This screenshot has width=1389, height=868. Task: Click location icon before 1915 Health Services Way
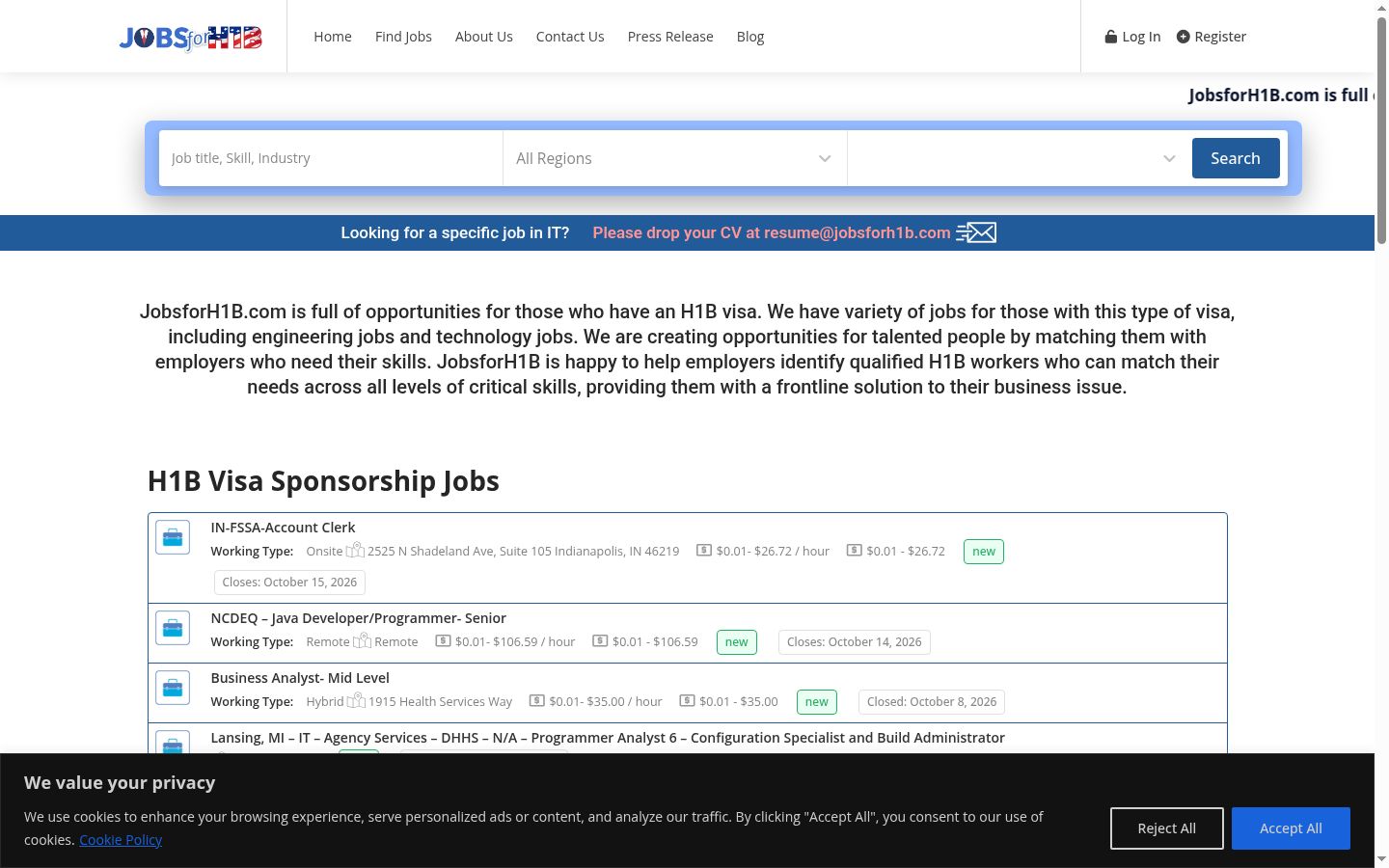click(356, 701)
